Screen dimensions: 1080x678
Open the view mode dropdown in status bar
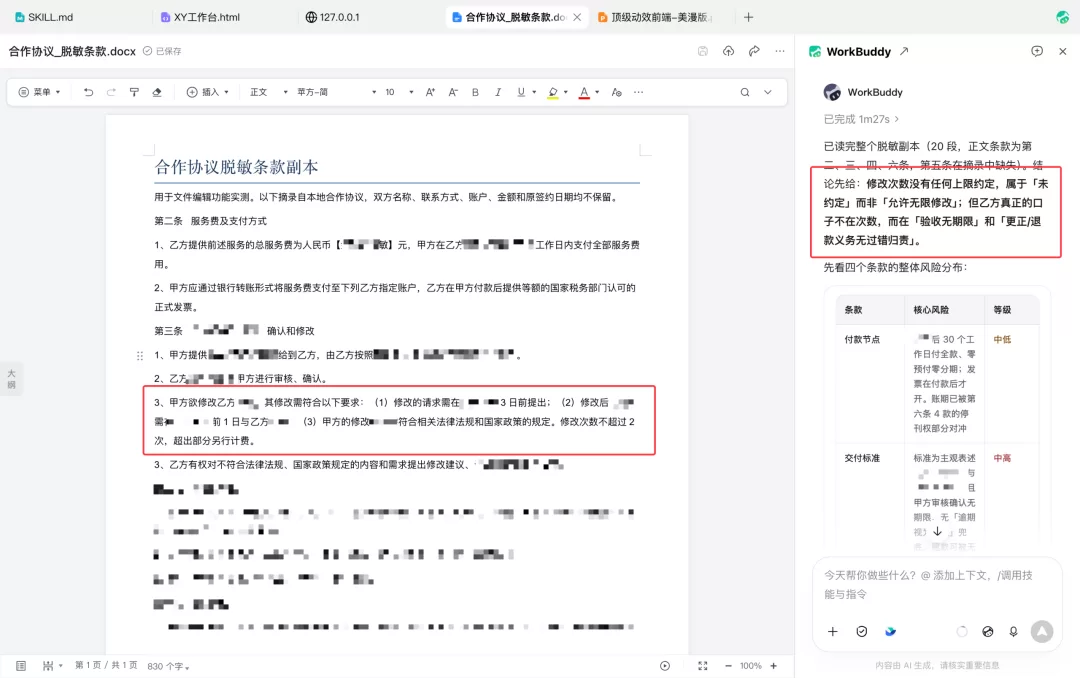(52, 666)
